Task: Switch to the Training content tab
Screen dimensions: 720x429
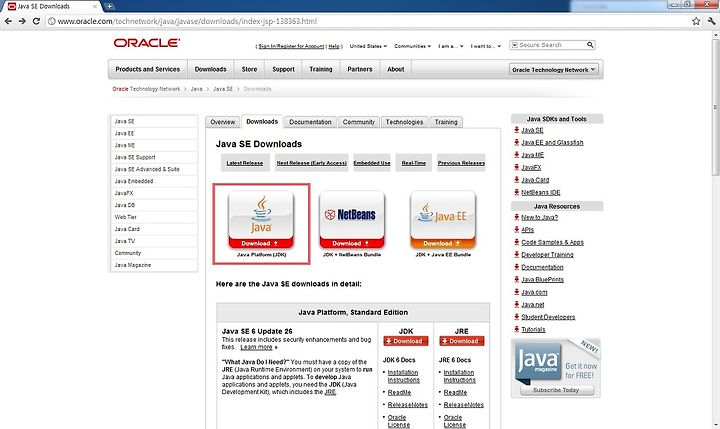Action: [446, 122]
